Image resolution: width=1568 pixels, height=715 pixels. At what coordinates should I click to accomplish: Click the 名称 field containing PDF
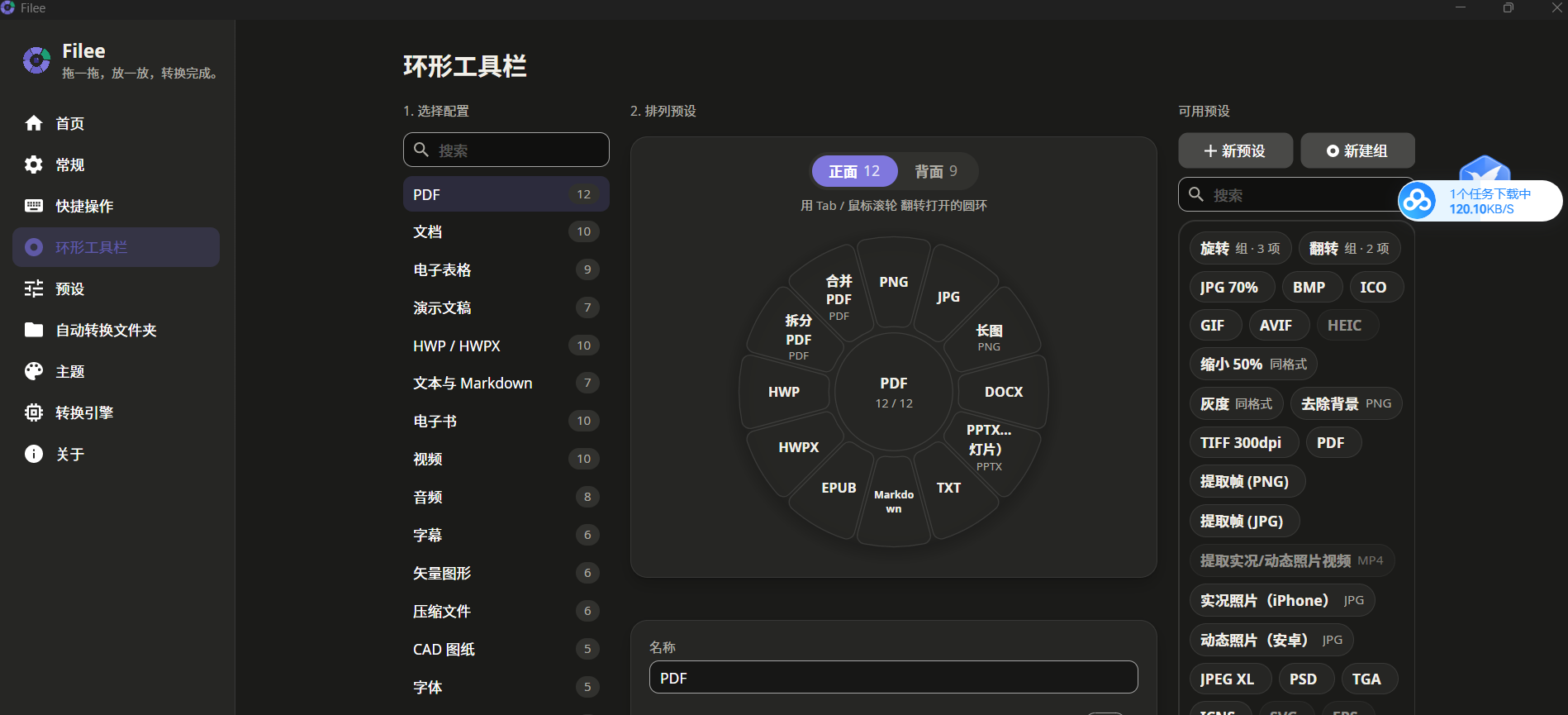point(893,678)
